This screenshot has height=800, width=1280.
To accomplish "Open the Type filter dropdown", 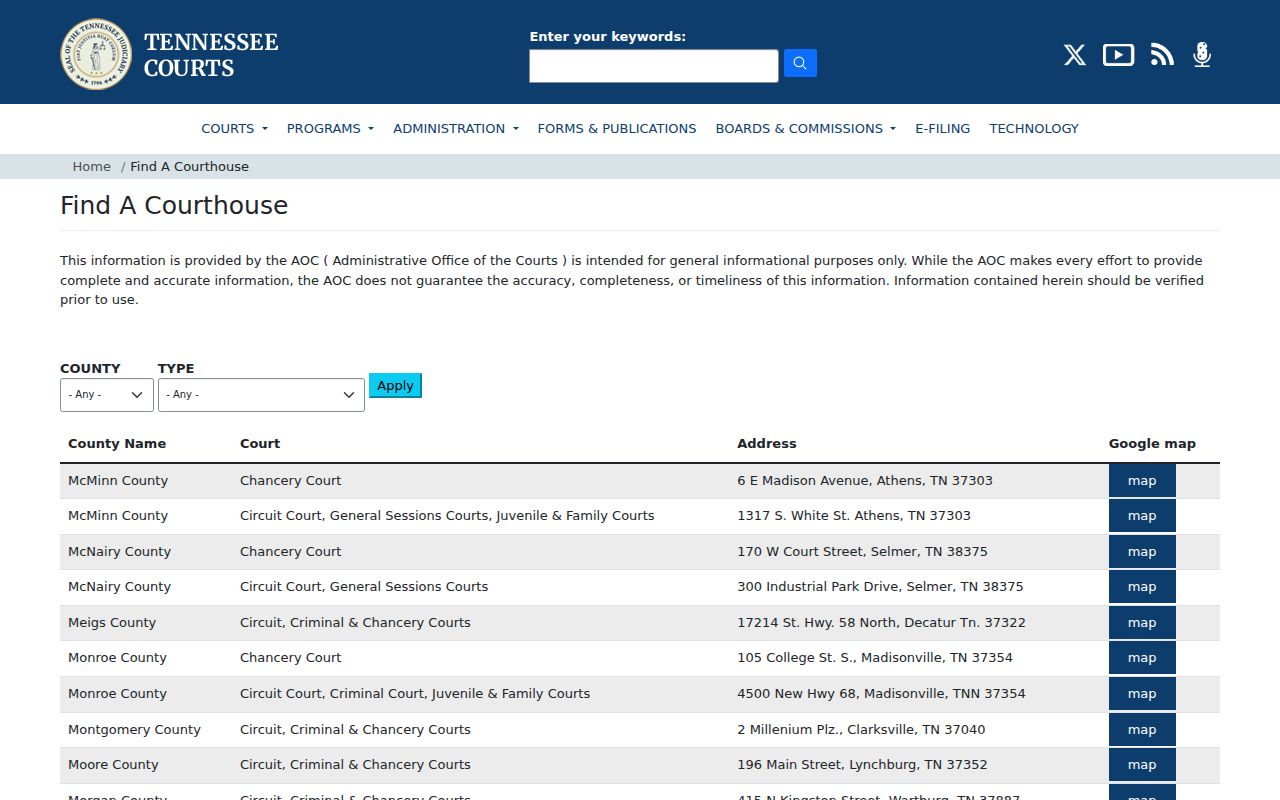I will [x=261, y=395].
